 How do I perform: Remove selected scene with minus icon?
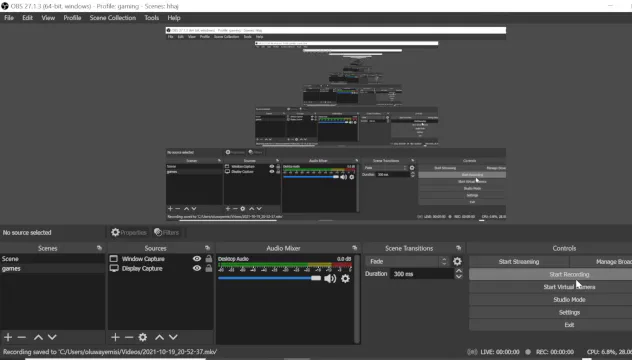[x=22, y=337]
